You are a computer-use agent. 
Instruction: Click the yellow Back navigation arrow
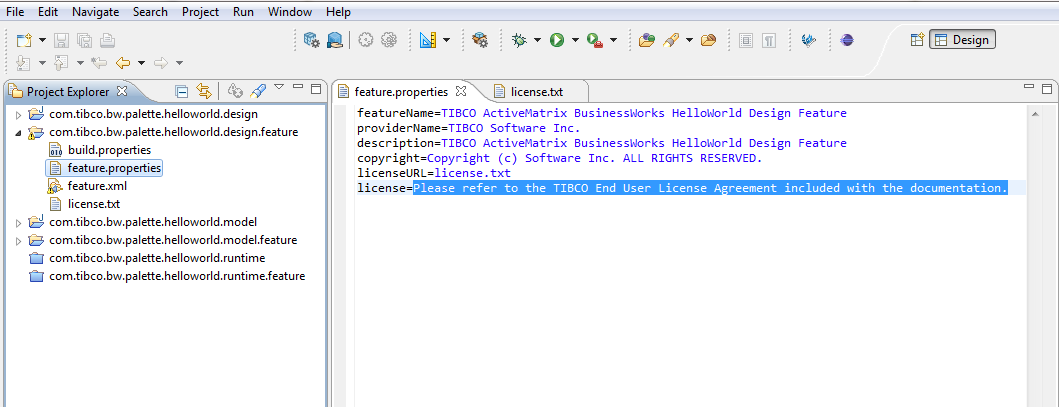(122, 63)
